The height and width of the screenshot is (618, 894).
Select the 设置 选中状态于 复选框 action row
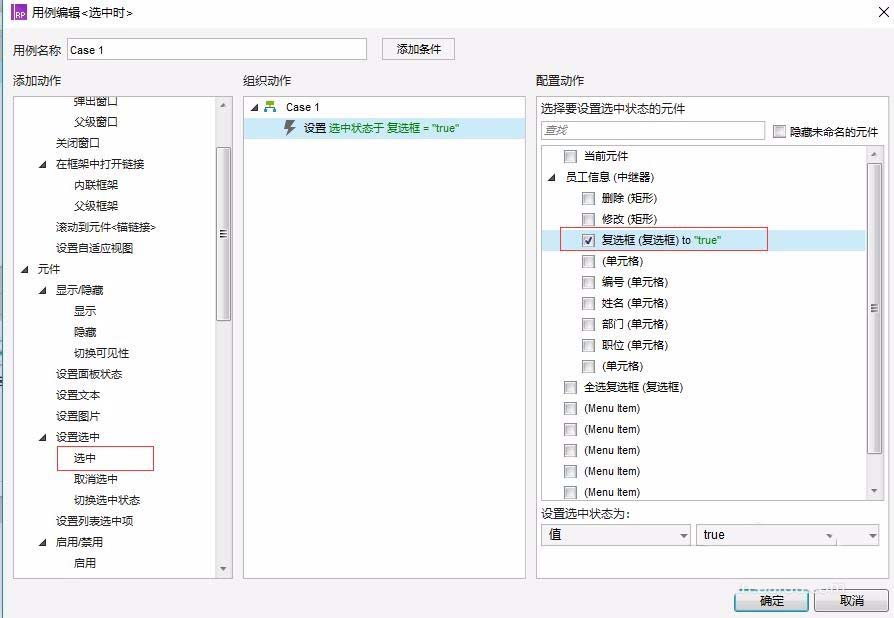coord(384,128)
